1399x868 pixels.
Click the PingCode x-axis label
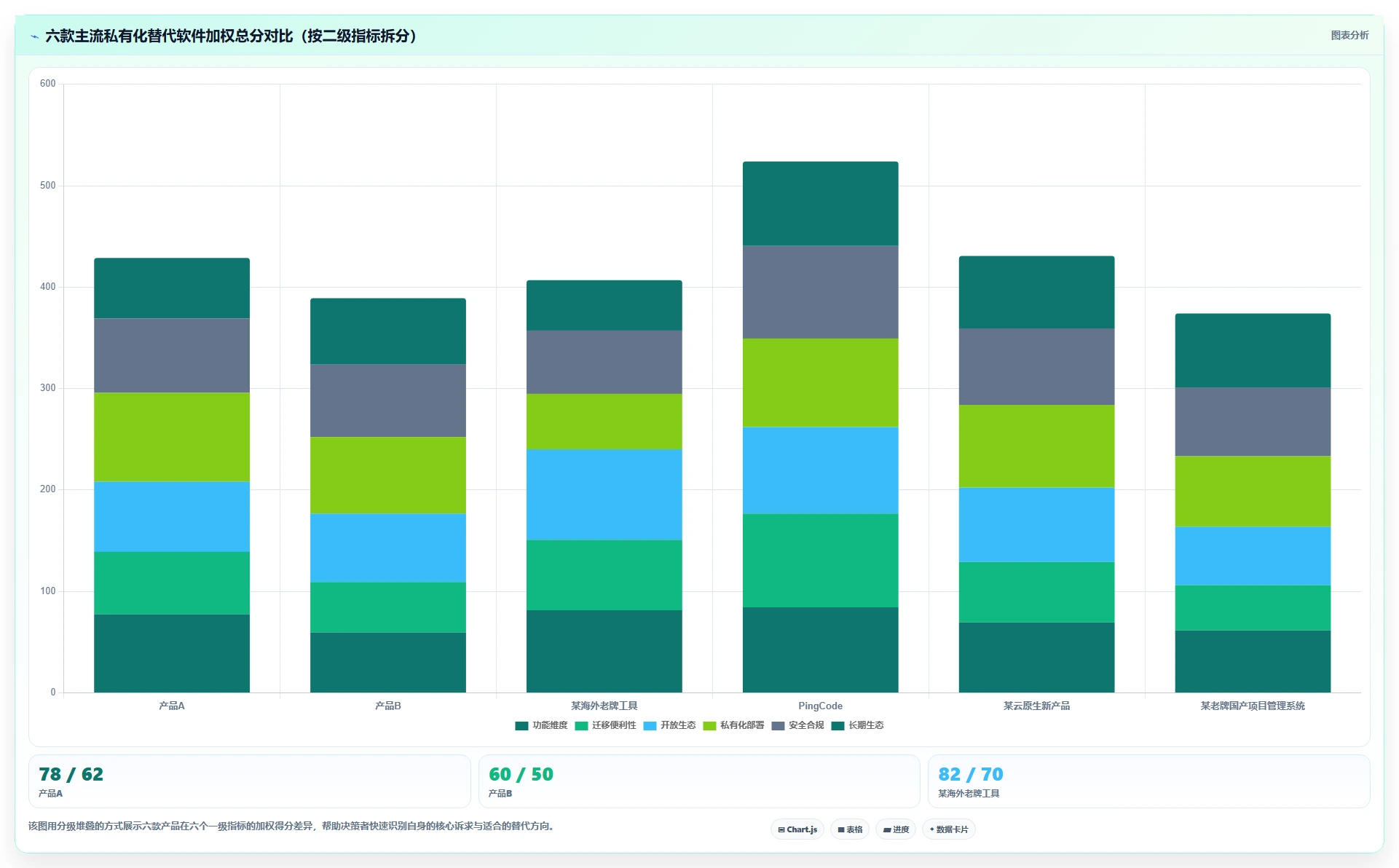820,706
